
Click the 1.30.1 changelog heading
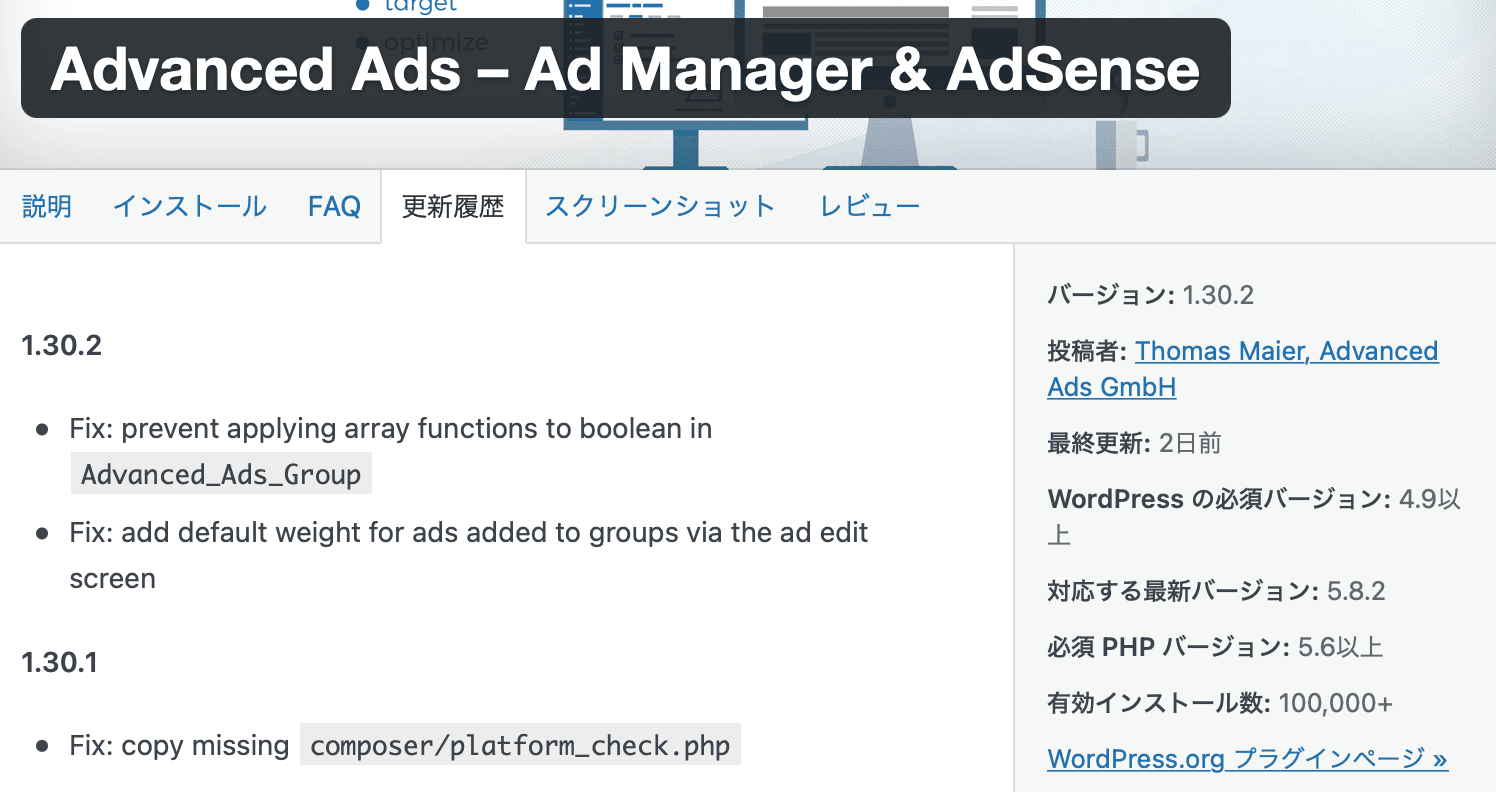tap(59, 663)
